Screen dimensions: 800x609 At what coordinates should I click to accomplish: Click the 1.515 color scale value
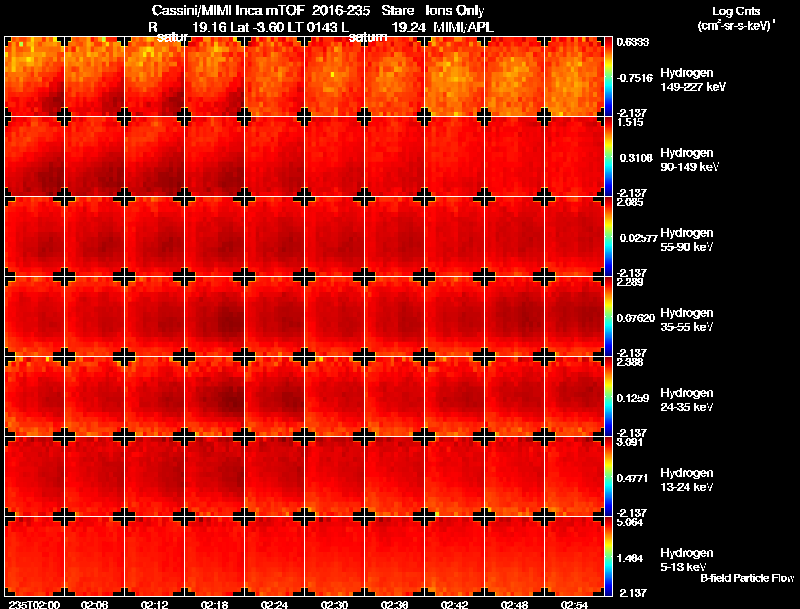click(630, 122)
